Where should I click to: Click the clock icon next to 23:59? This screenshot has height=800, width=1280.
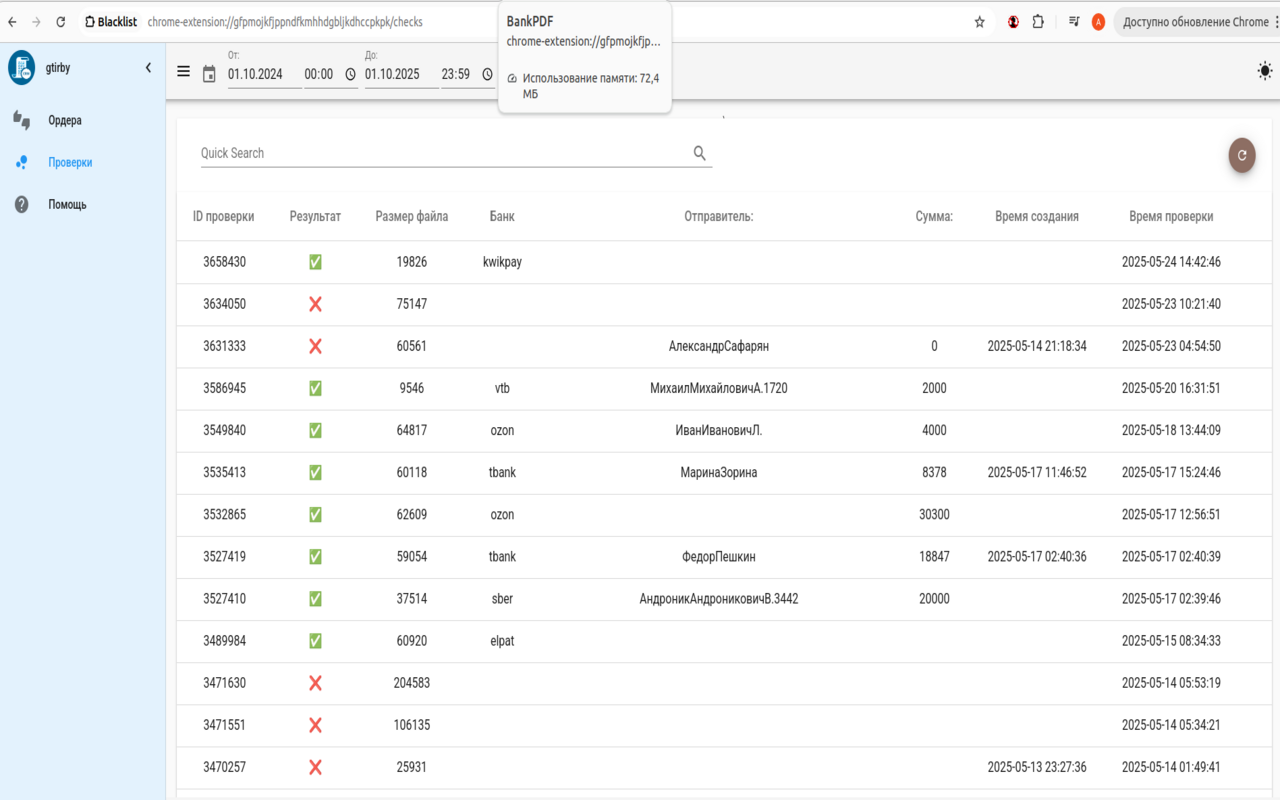pyautogui.click(x=487, y=73)
